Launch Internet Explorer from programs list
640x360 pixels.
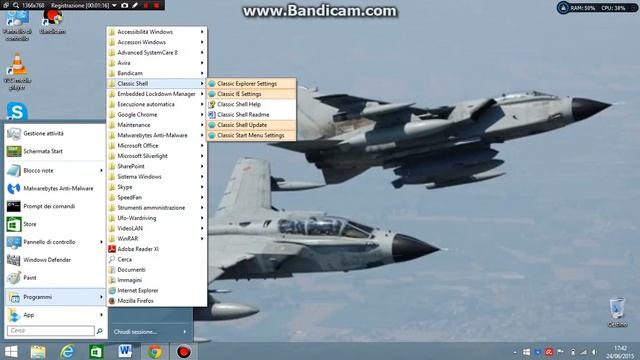coord(157,291)
